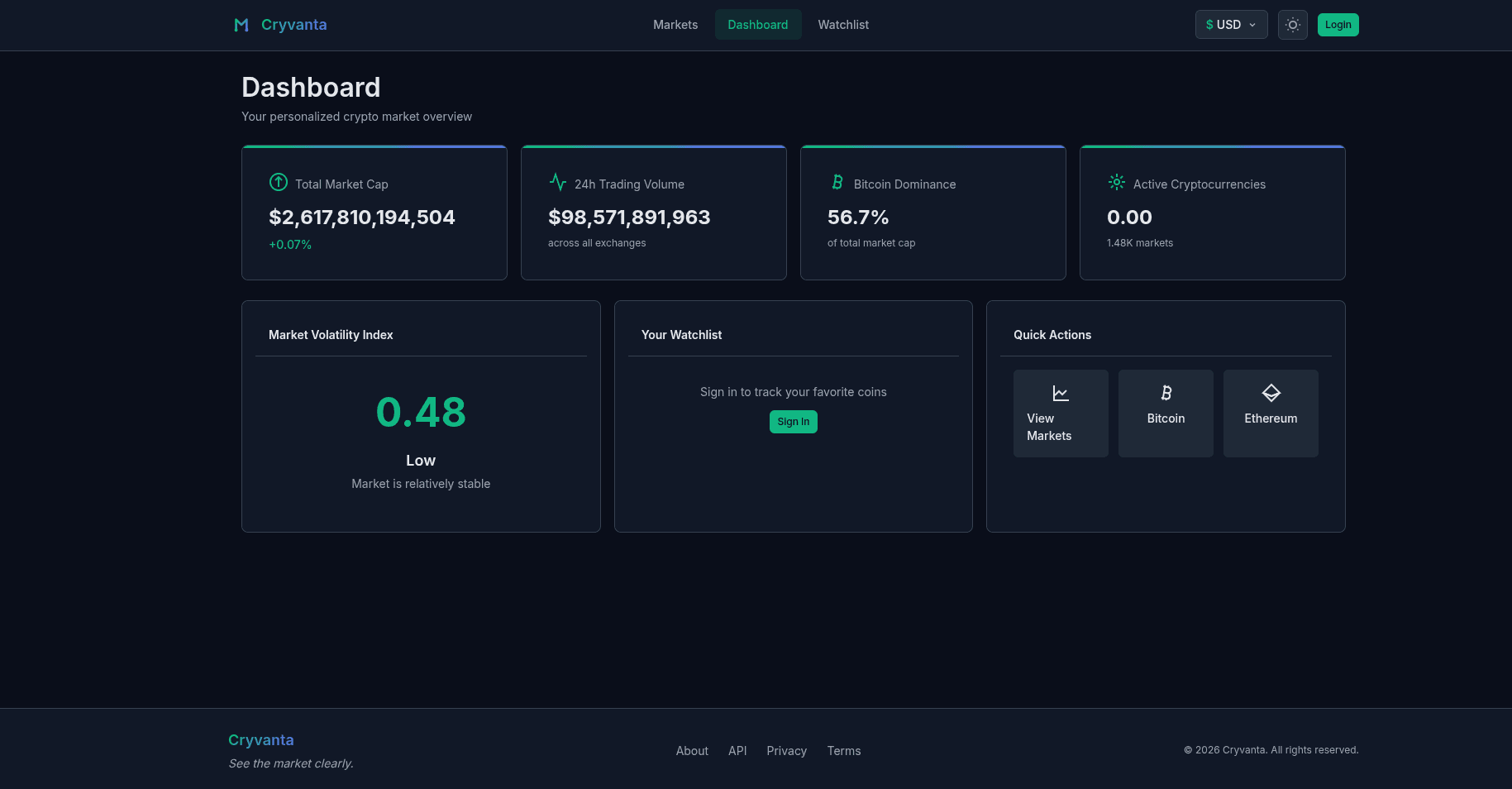Toggle the light/dark theme sun icon
This screenshot has width=1512, height=789.
pyautogui.click(x=1293, y=25)
